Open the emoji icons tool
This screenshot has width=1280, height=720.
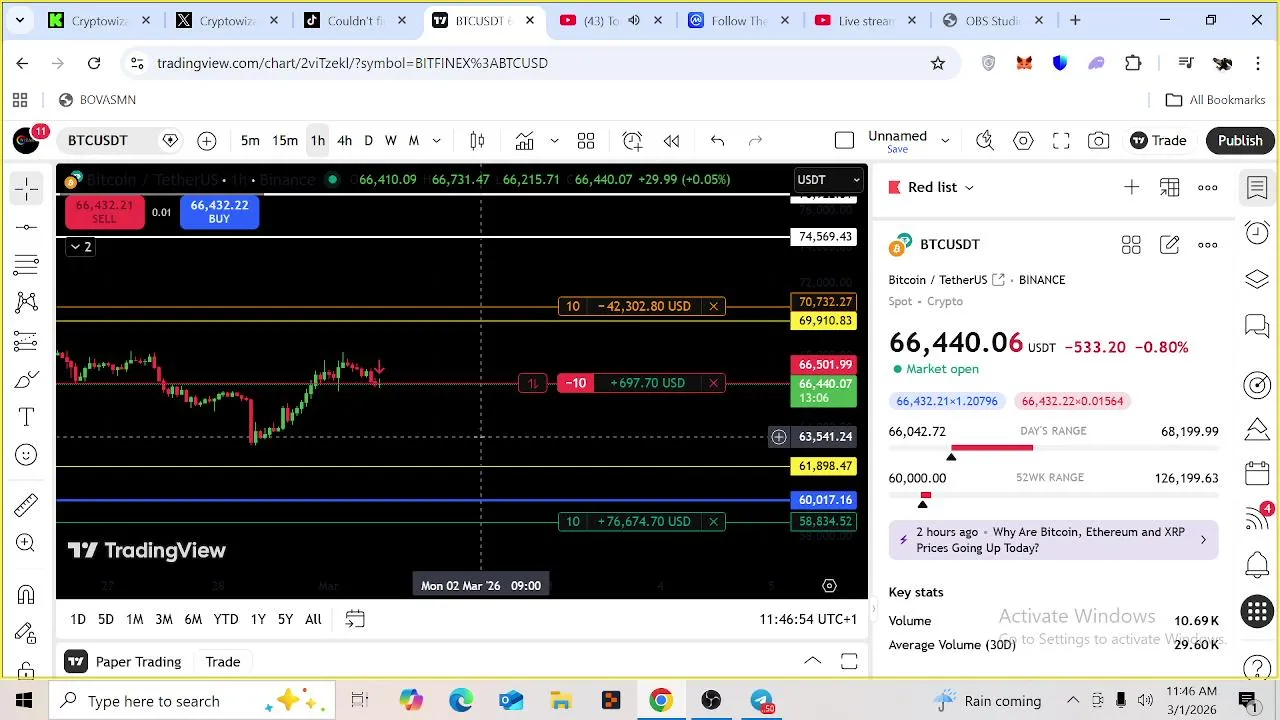pyautogui.click(x=27, y=455)
